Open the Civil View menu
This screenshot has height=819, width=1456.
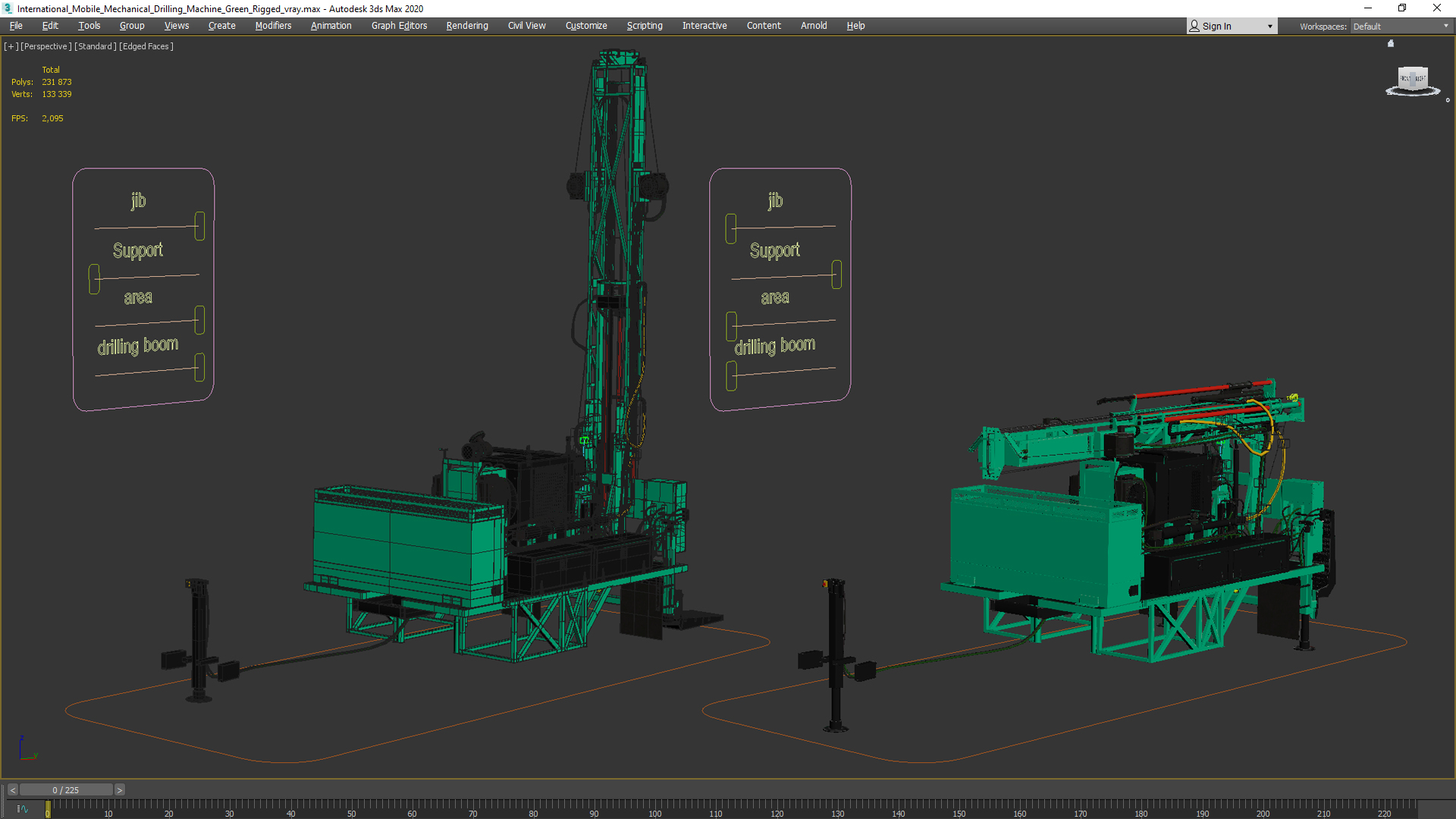527,26
